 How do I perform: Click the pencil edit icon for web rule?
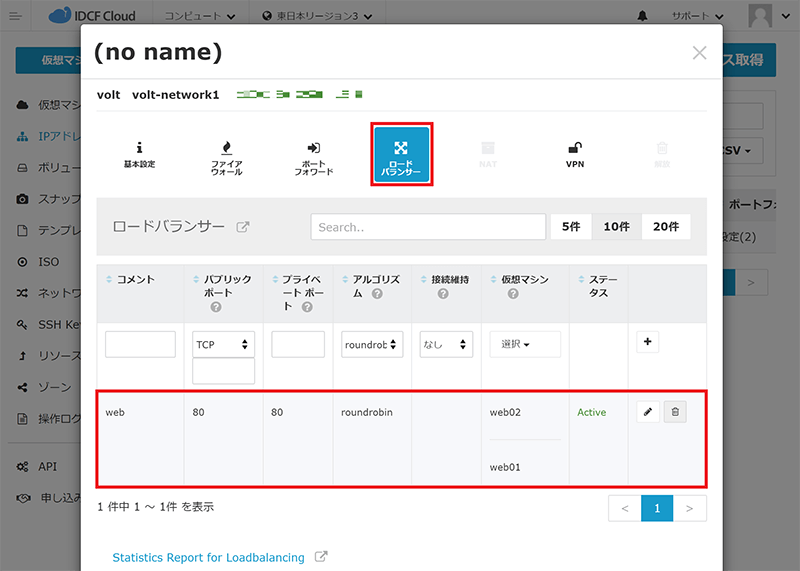tap(648, 412)
